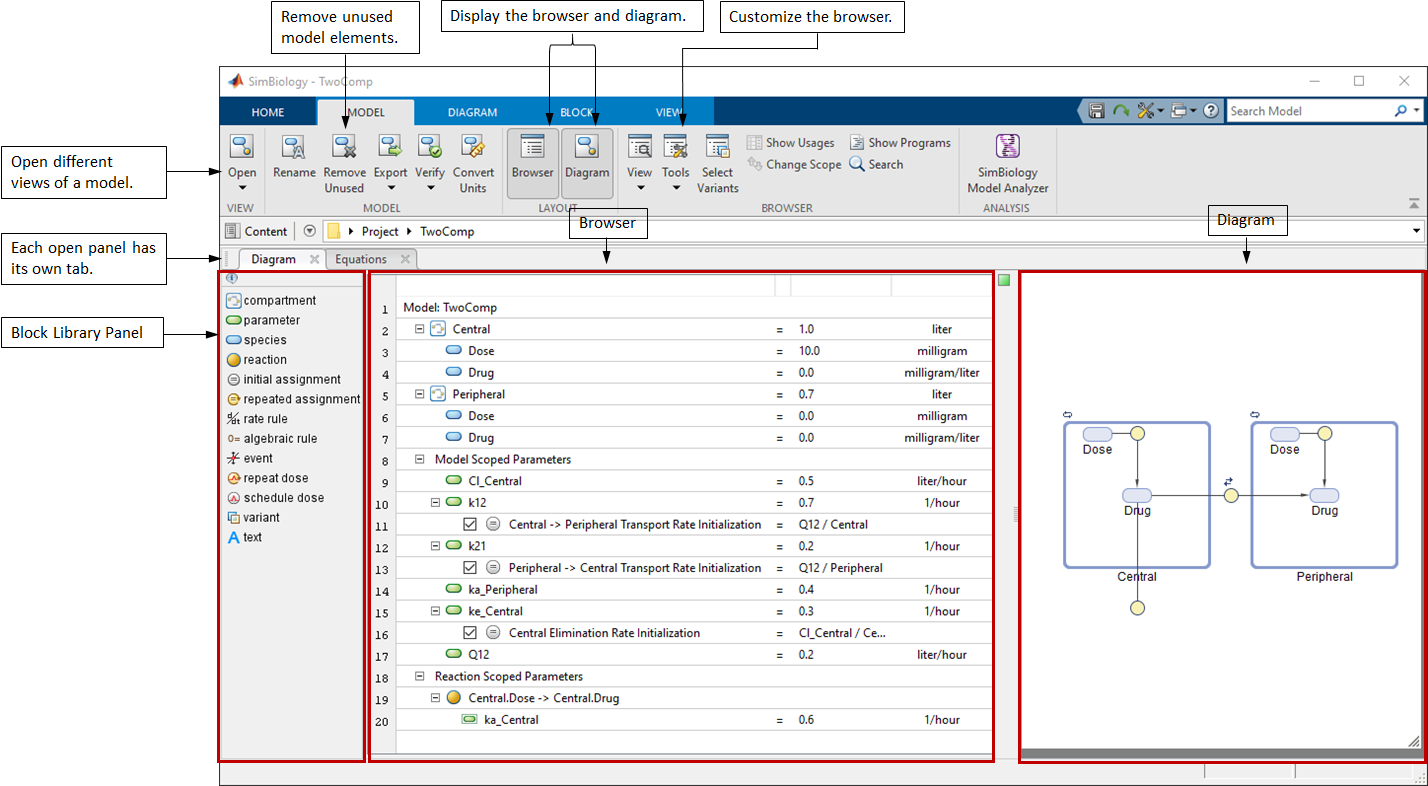Close the Equations panel tab
Image resolution: width=1428 pixels, height=786 pixels.
[x=405, y=260]
